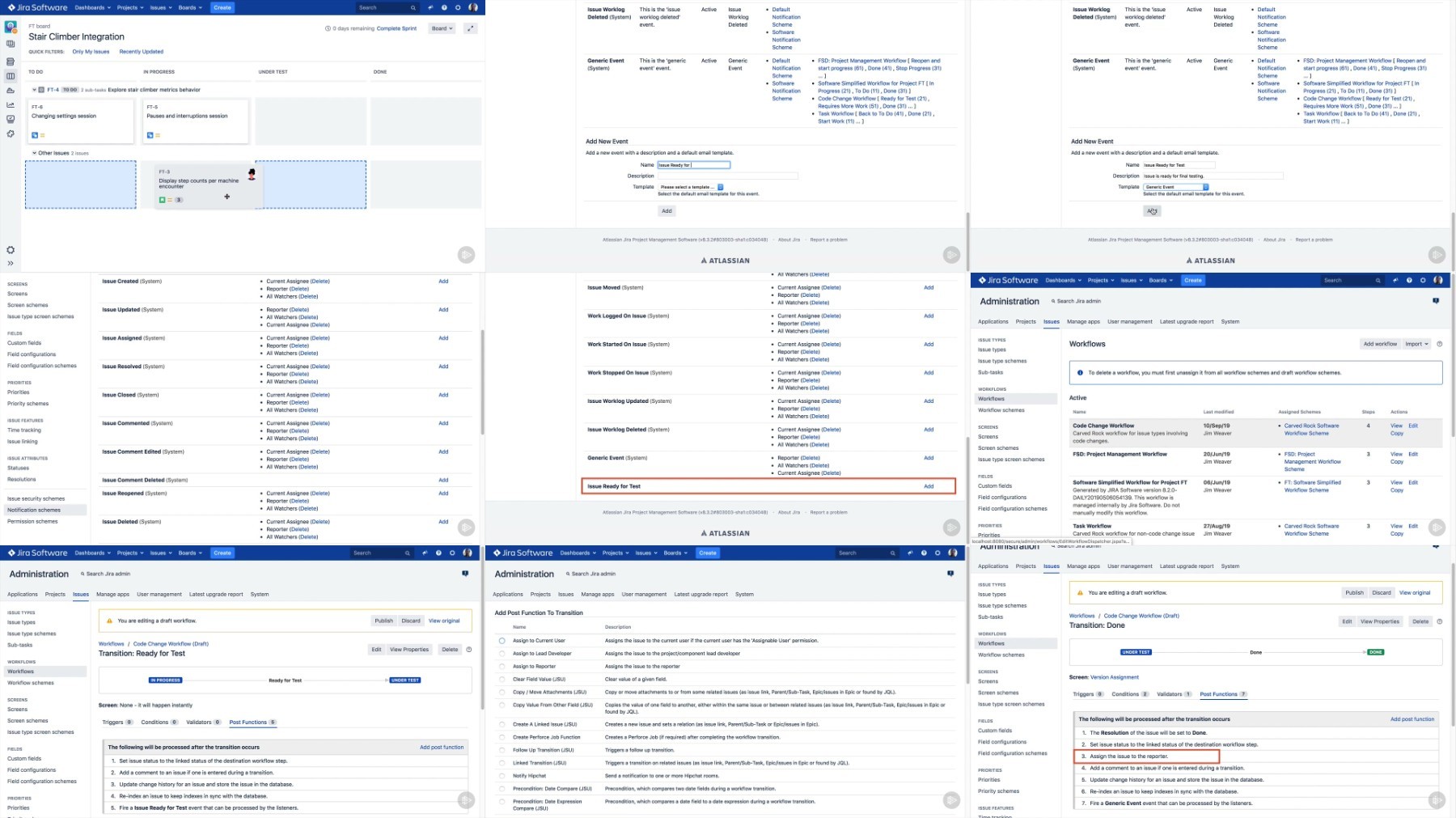Click Complete Sprint link on Stair Climber board
1456x818 pixels.
point(396,28)
